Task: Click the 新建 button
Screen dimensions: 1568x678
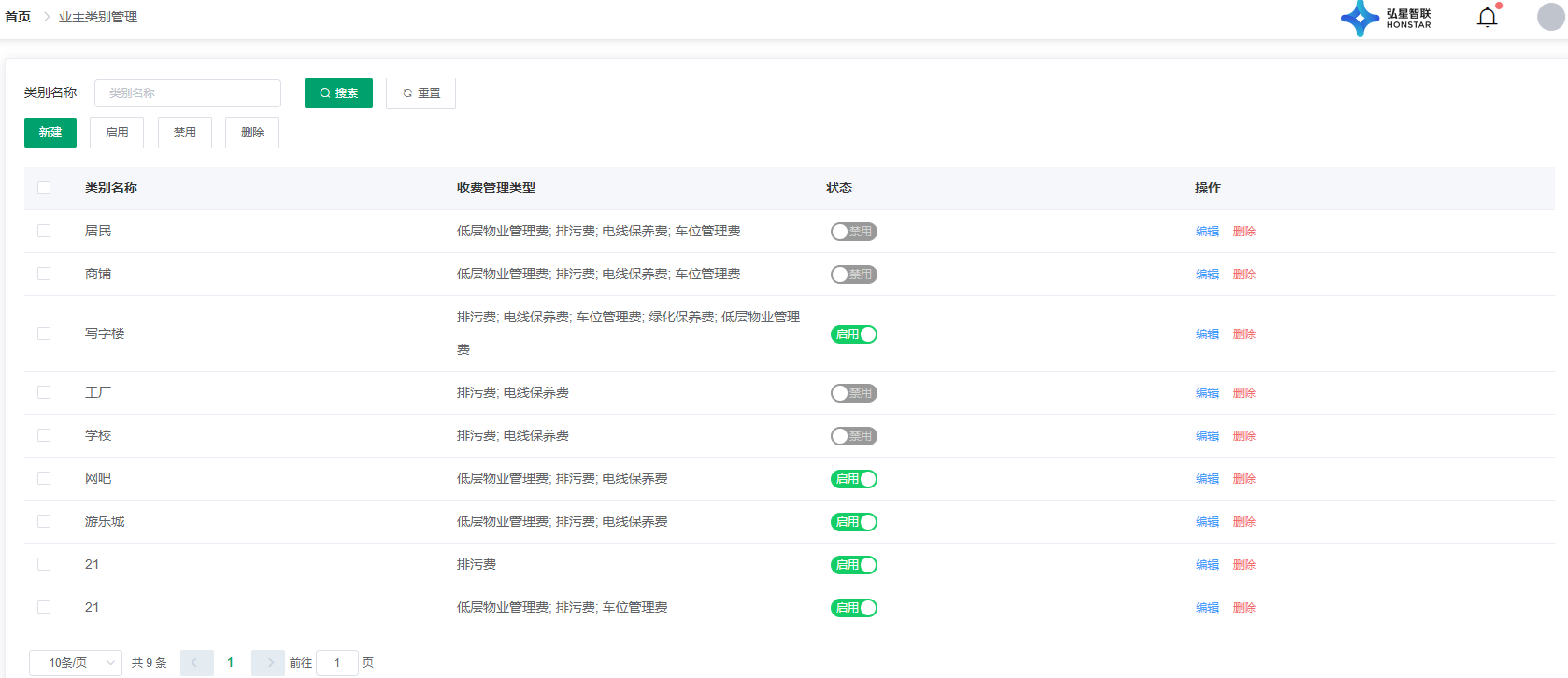Action: pos(50,133)
